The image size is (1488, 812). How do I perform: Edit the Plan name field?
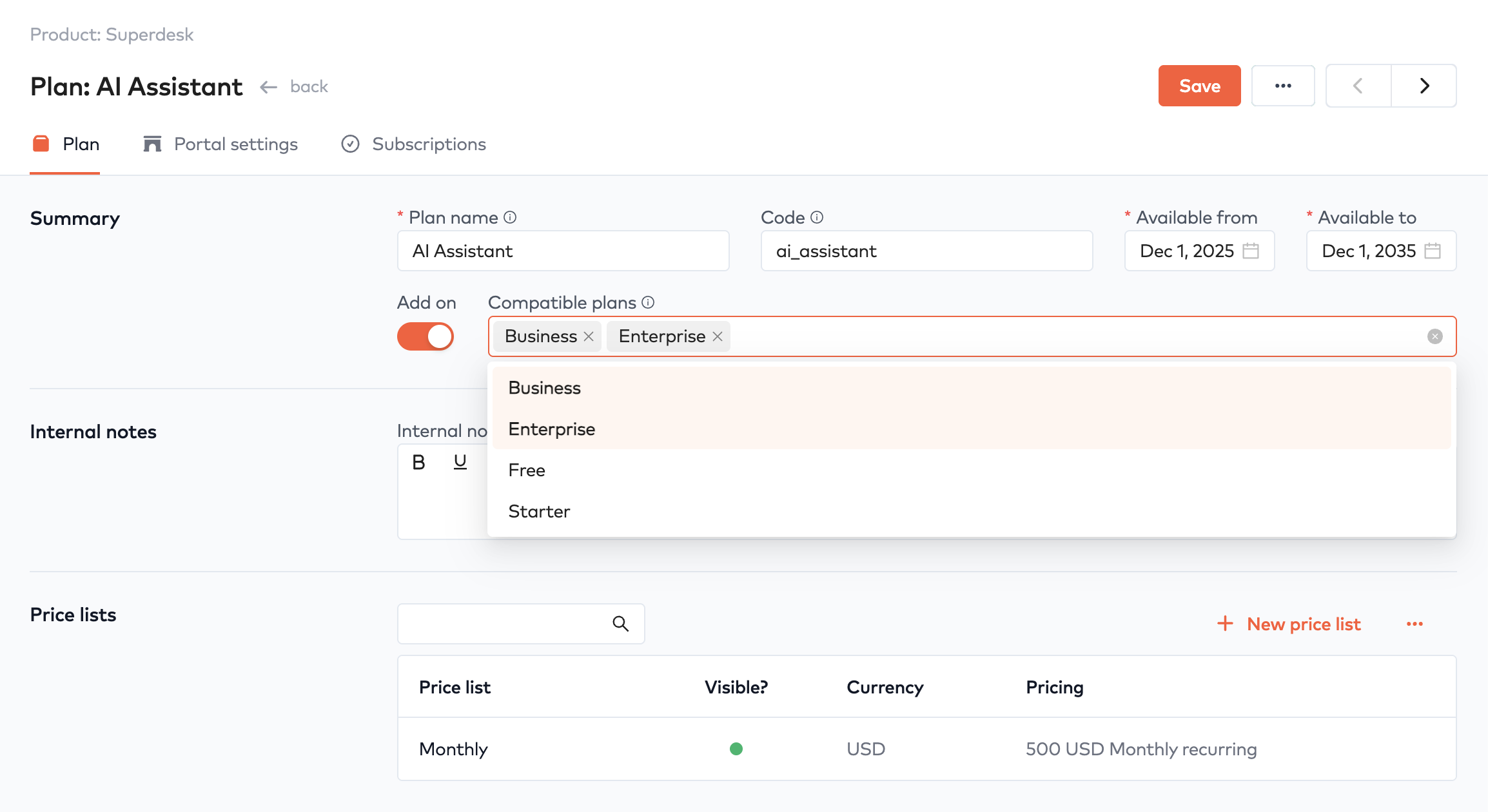(x=563, y=251)
